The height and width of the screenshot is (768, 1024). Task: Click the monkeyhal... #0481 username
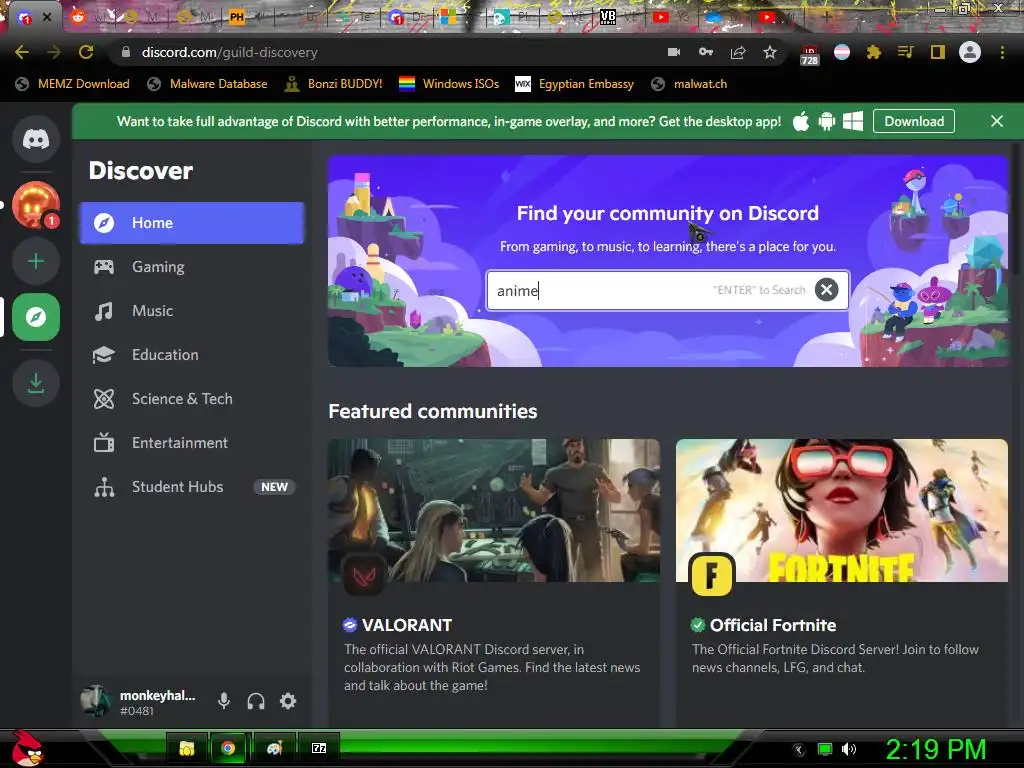(x=157, y=702)
